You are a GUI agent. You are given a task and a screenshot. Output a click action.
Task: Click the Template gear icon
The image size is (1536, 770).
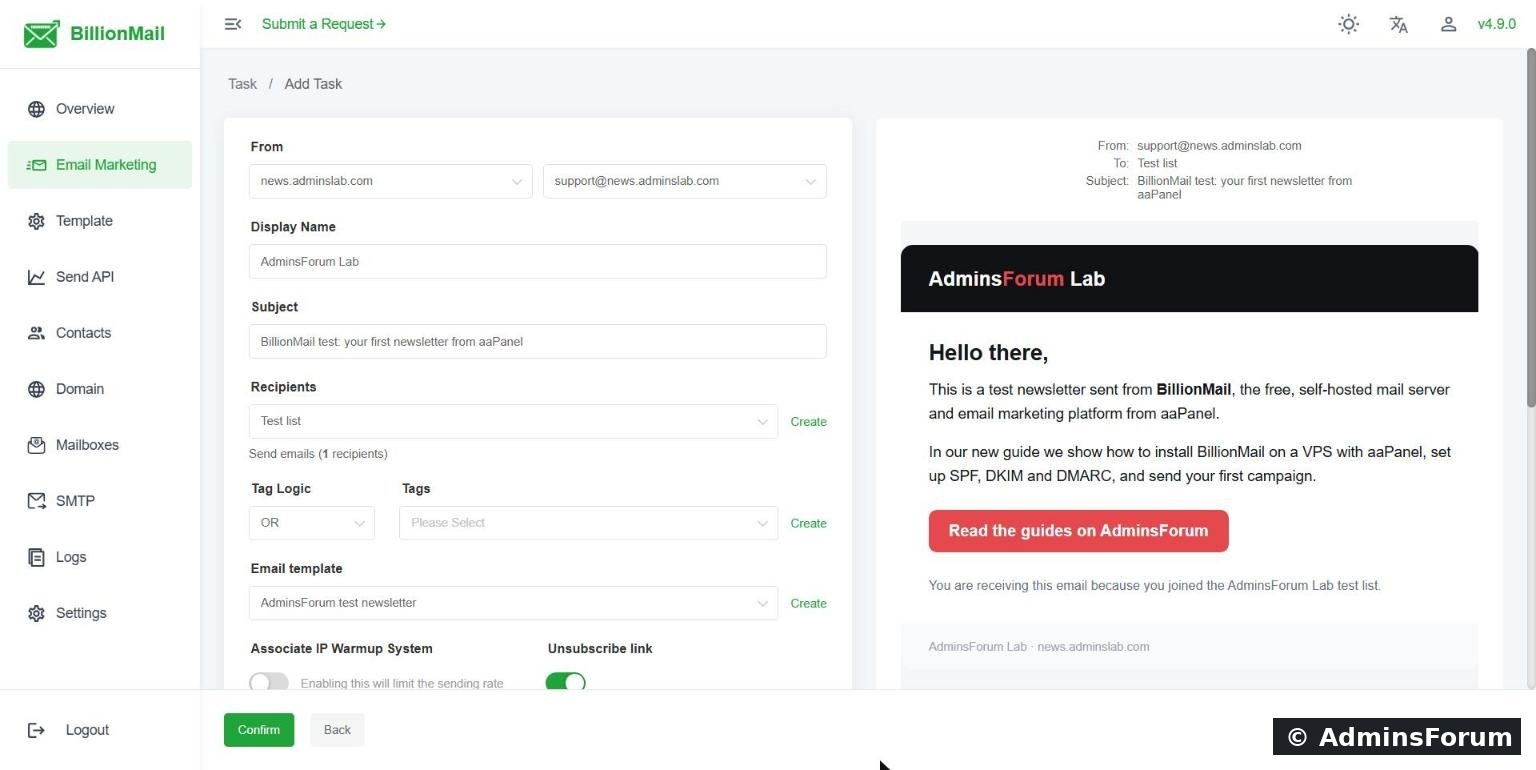pyautogui.click(x=37, y=221)
